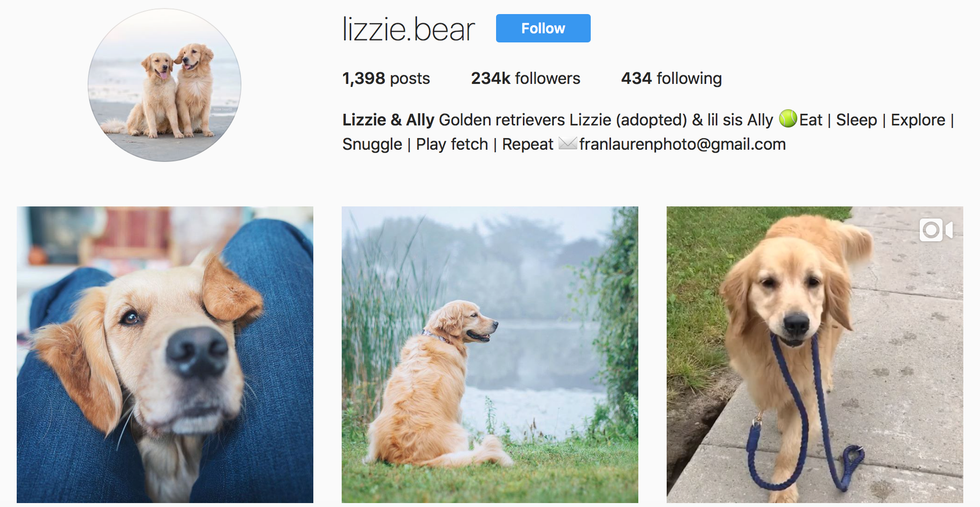Click the tennis ball emoji in bio
The width and height of the screenshot is (980, 507).
[x=788, y=119]
